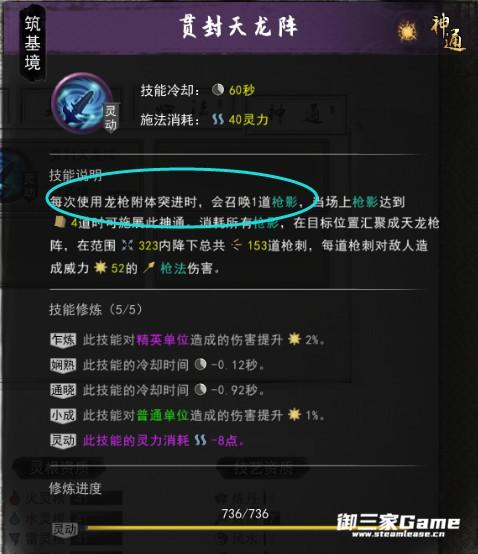Click the purple 精英单位 keyword
The width and height of the screenshot is (478, 554).
[x=163, y=340]
